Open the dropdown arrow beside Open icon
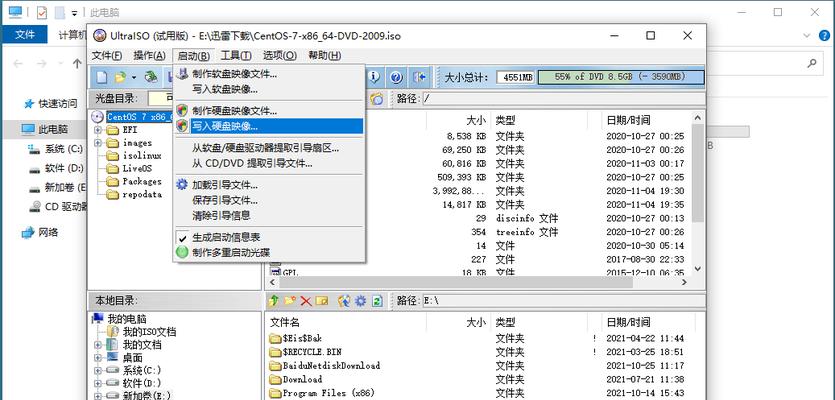The width and height of the screenshot is (835, 400). (x=134, y=78)
